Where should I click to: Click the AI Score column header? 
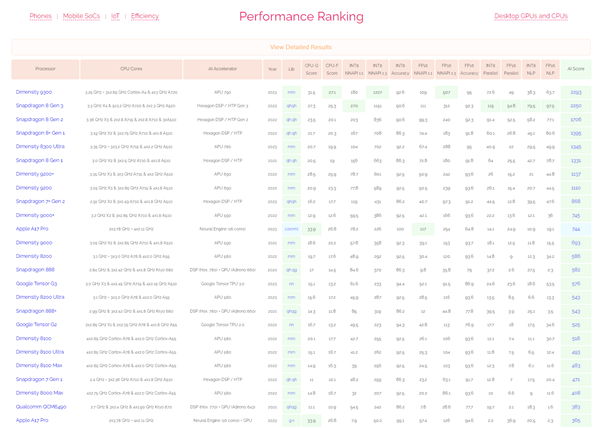pyautogui.click(x=575, y=69)
